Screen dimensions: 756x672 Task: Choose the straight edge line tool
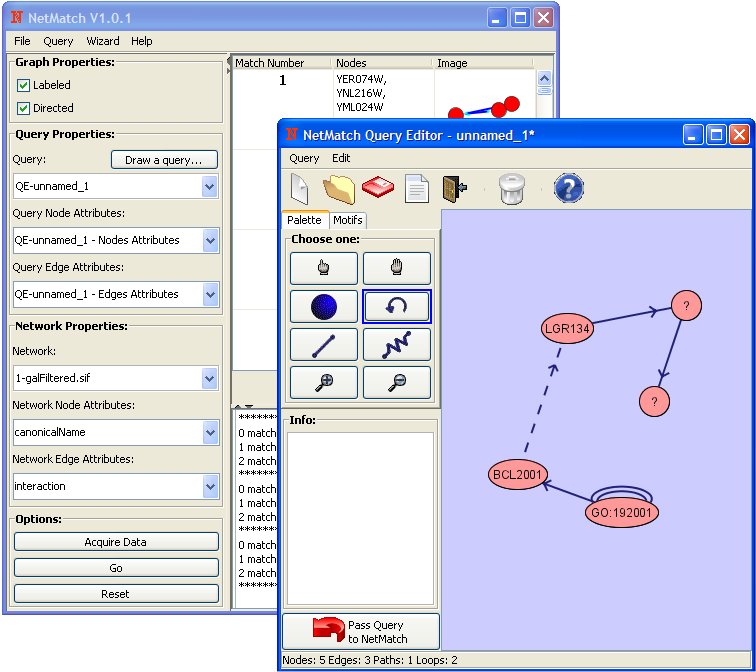pyautogui.click(x=324, y=345)
